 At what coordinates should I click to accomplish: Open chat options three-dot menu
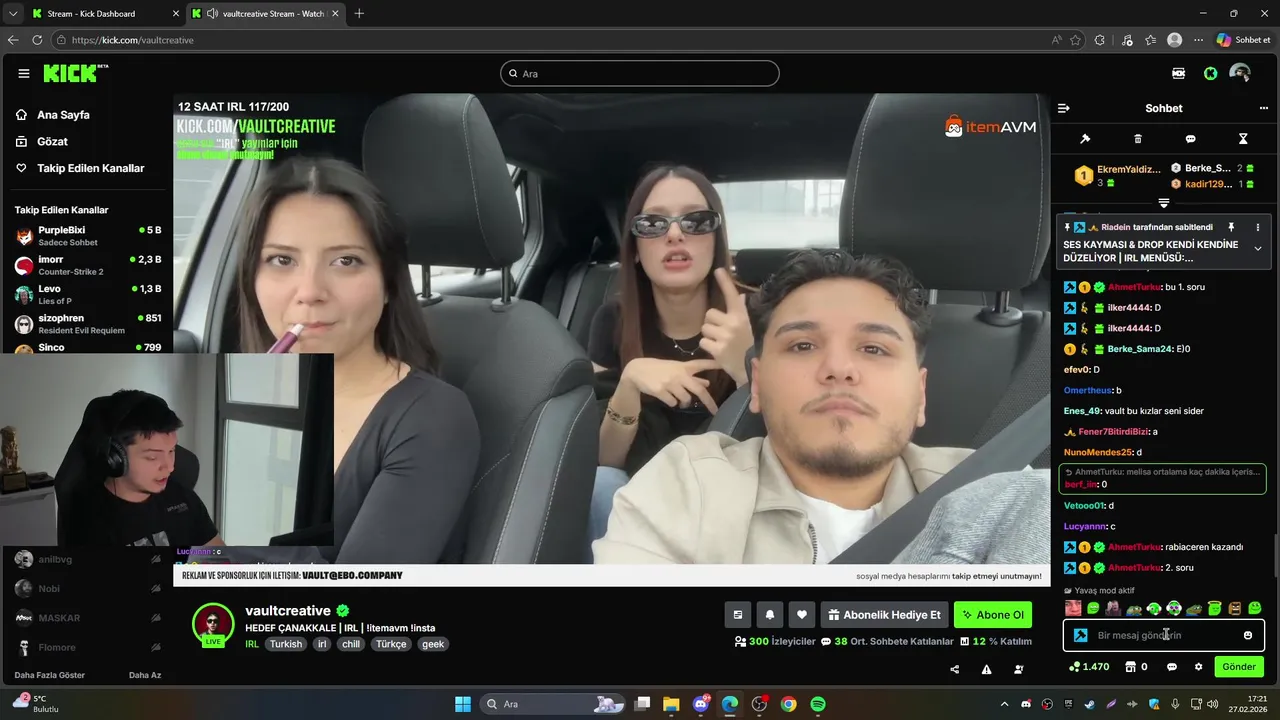point(1264,108)
